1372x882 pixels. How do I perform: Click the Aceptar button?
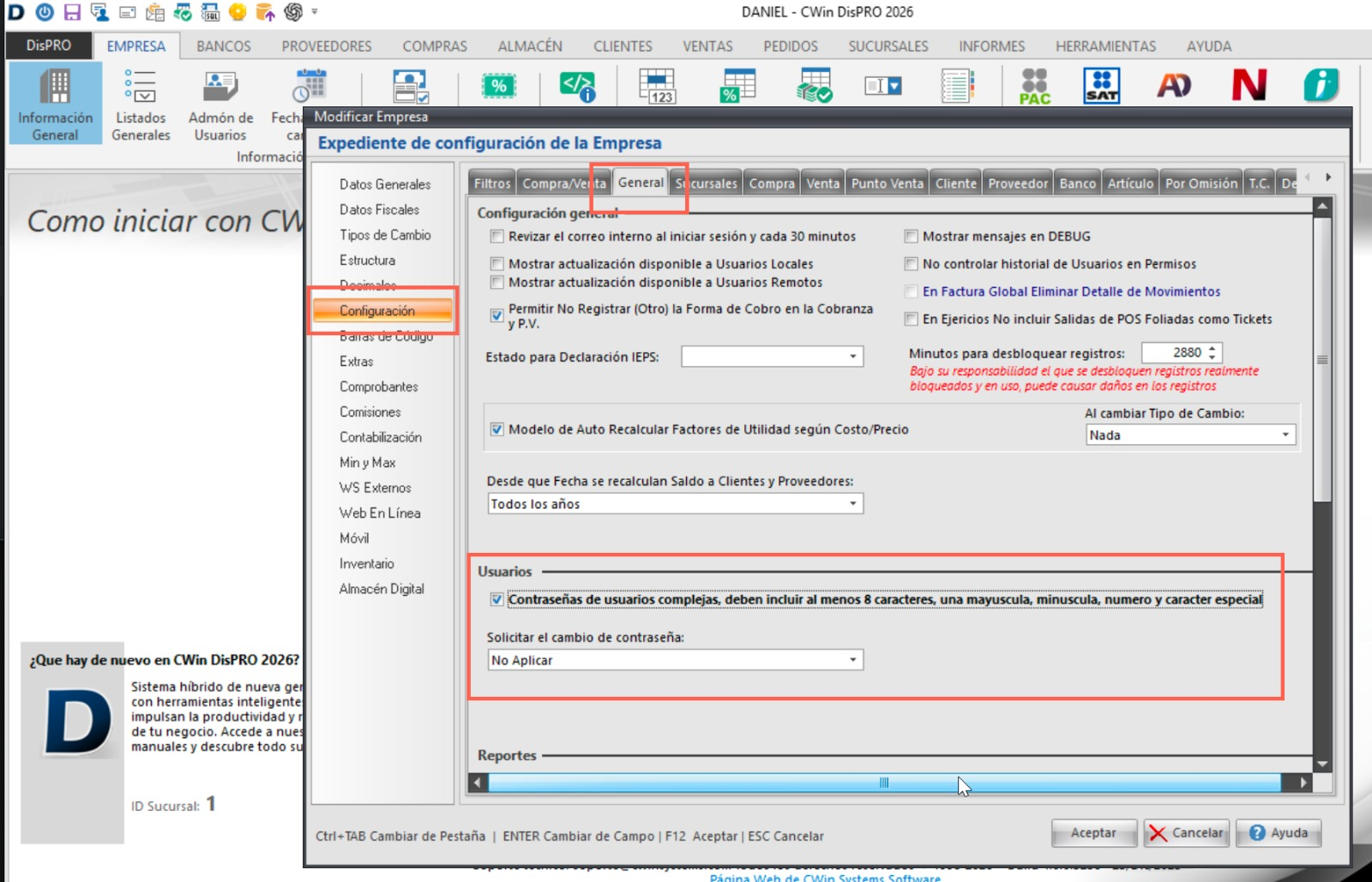point(1093,833)
